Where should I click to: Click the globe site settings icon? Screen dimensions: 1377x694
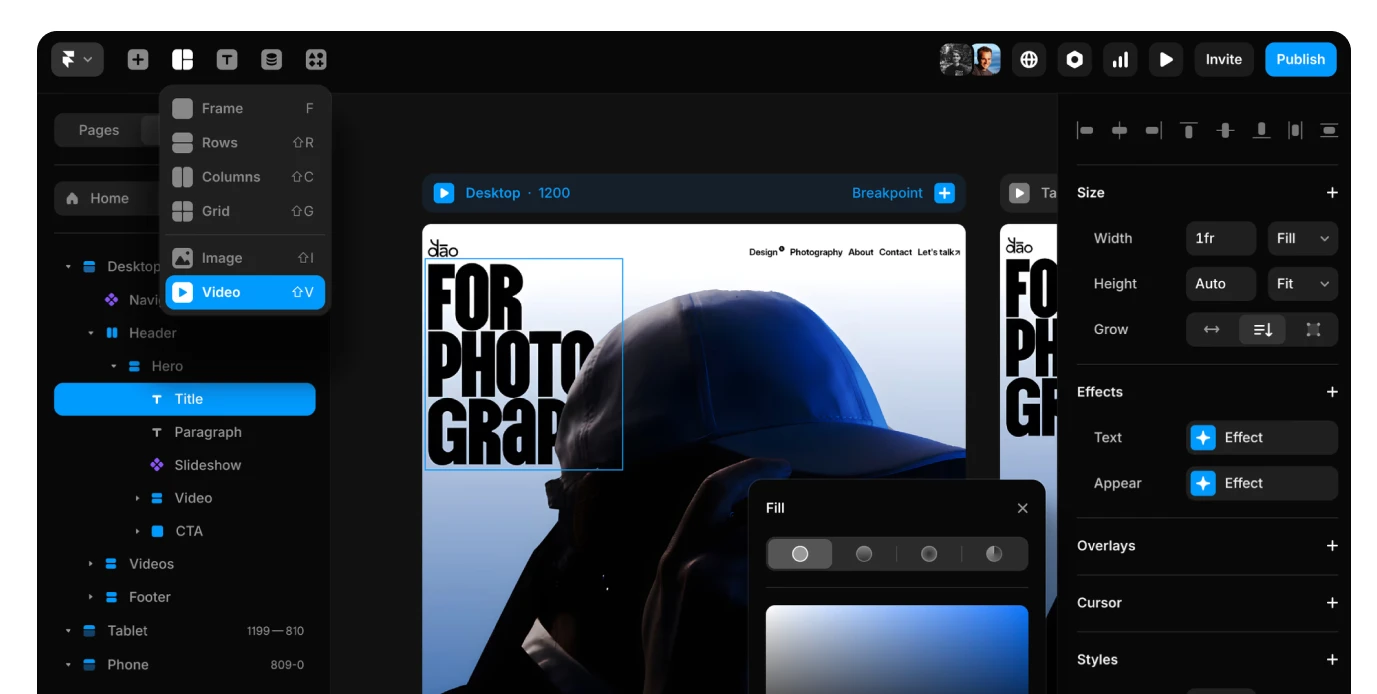coord(1029,60)
